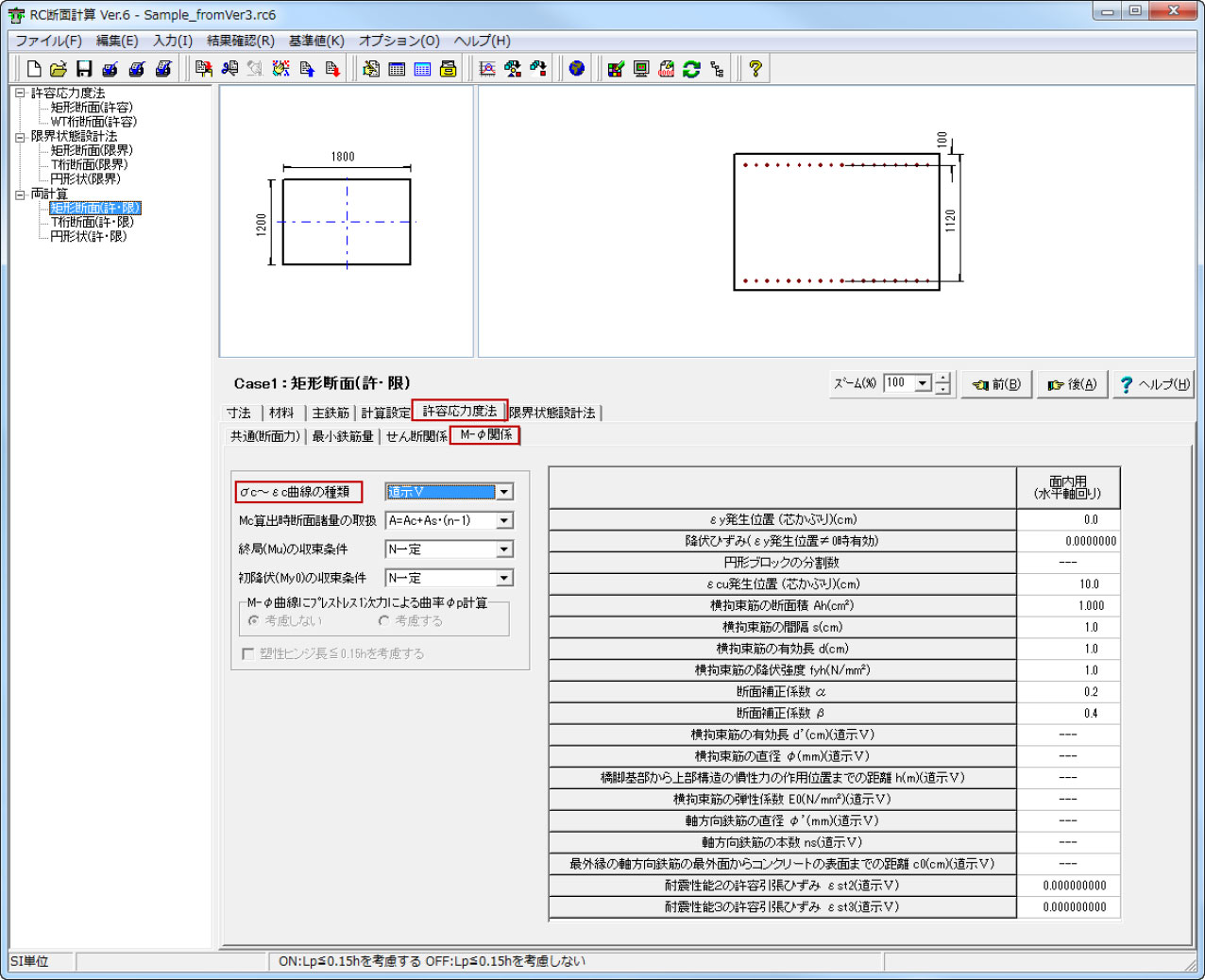
Task: Enable the 塑性ヒンジ長≦0.15h checkbox
Action: click(248, 653)
